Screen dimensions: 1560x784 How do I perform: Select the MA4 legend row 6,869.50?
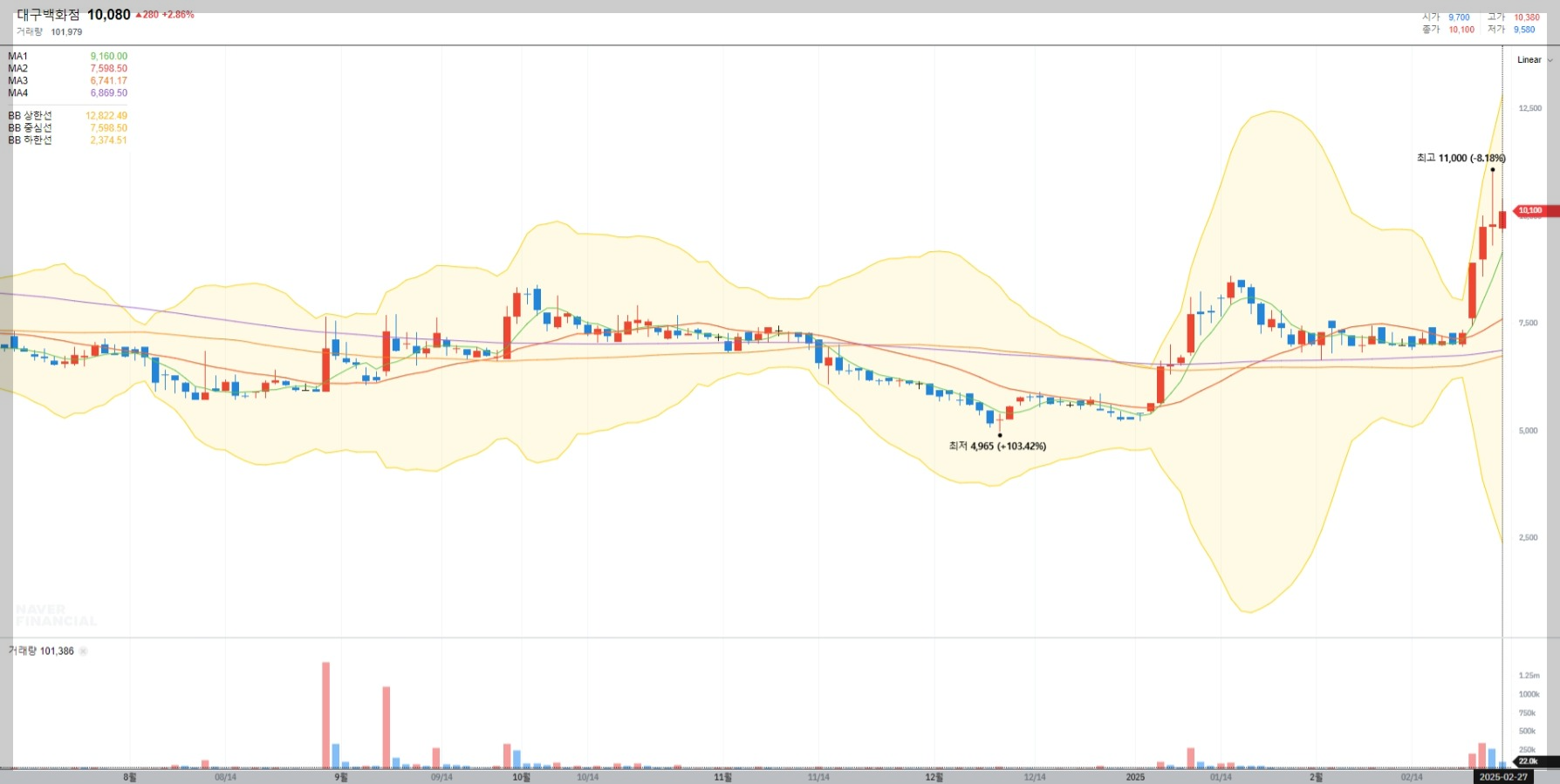[68, 93]
